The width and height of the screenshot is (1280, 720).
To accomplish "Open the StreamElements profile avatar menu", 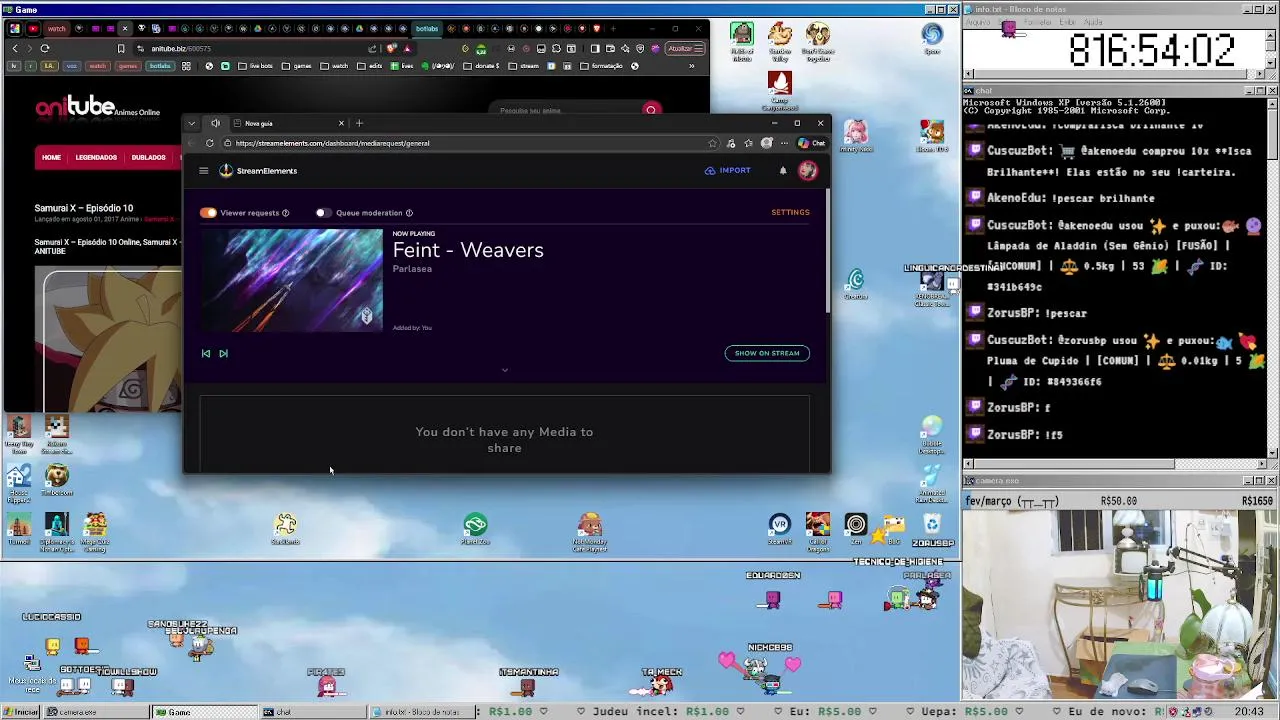I will pyautogui.click(x=808, y=171).
